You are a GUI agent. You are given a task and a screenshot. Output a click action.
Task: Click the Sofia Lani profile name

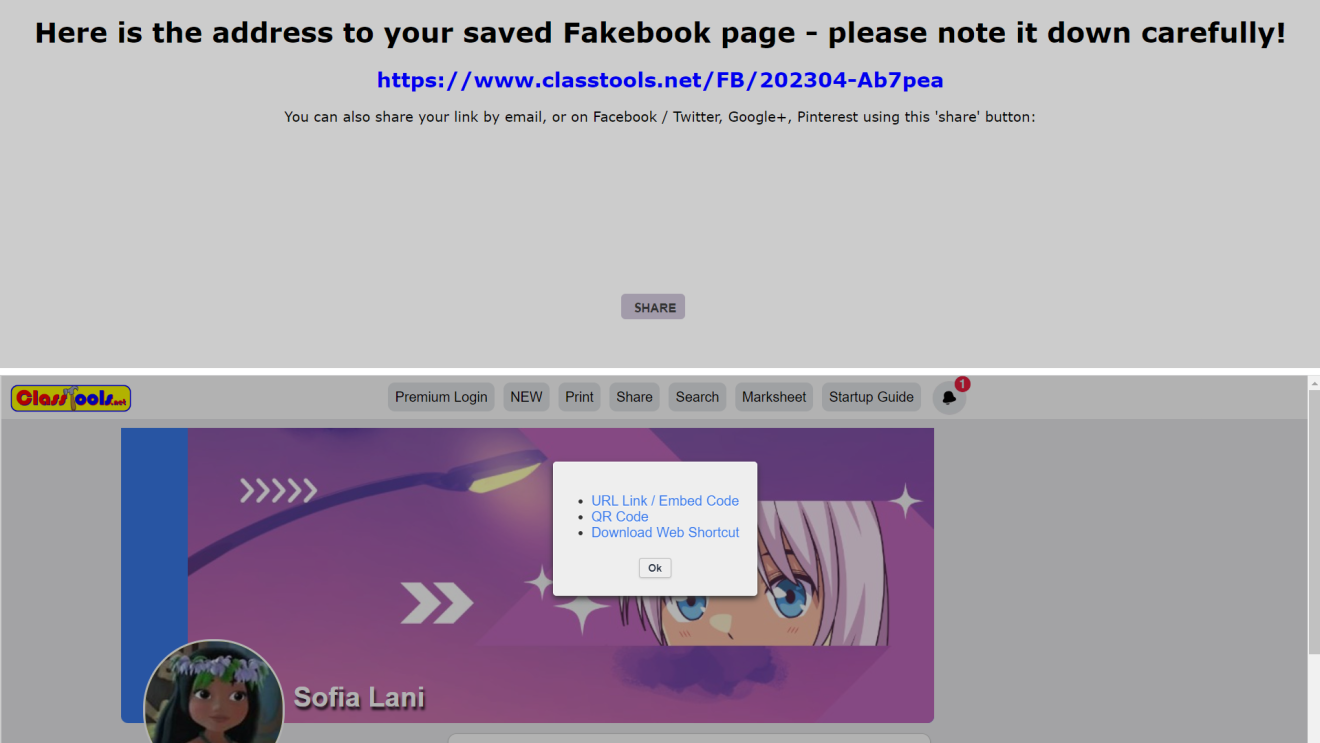pos(359,697)
